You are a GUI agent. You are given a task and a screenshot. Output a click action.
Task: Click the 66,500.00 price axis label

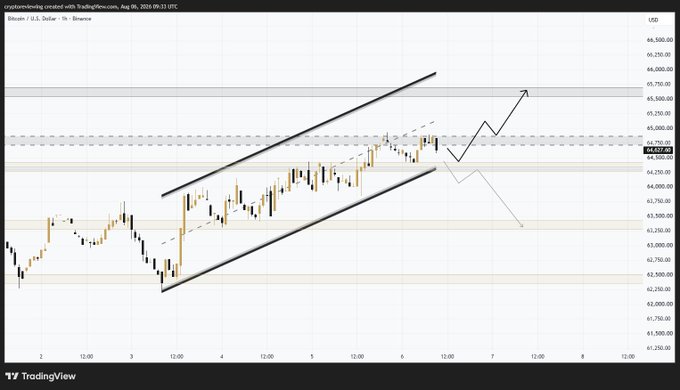[660, 40]
